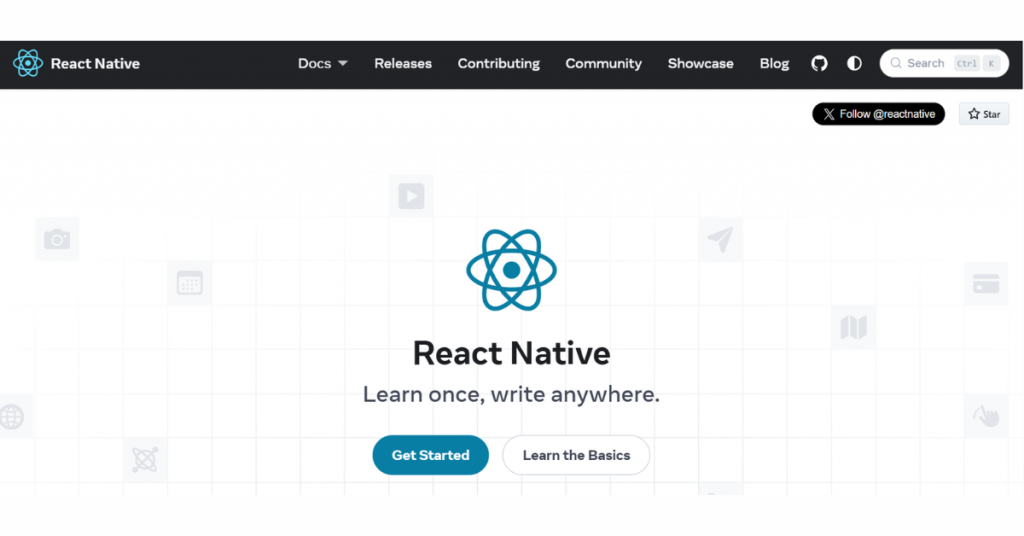Screen dimensions: 1024x536
Task: Click the Follow @reactnative button
Action: [x=878, y=114]
